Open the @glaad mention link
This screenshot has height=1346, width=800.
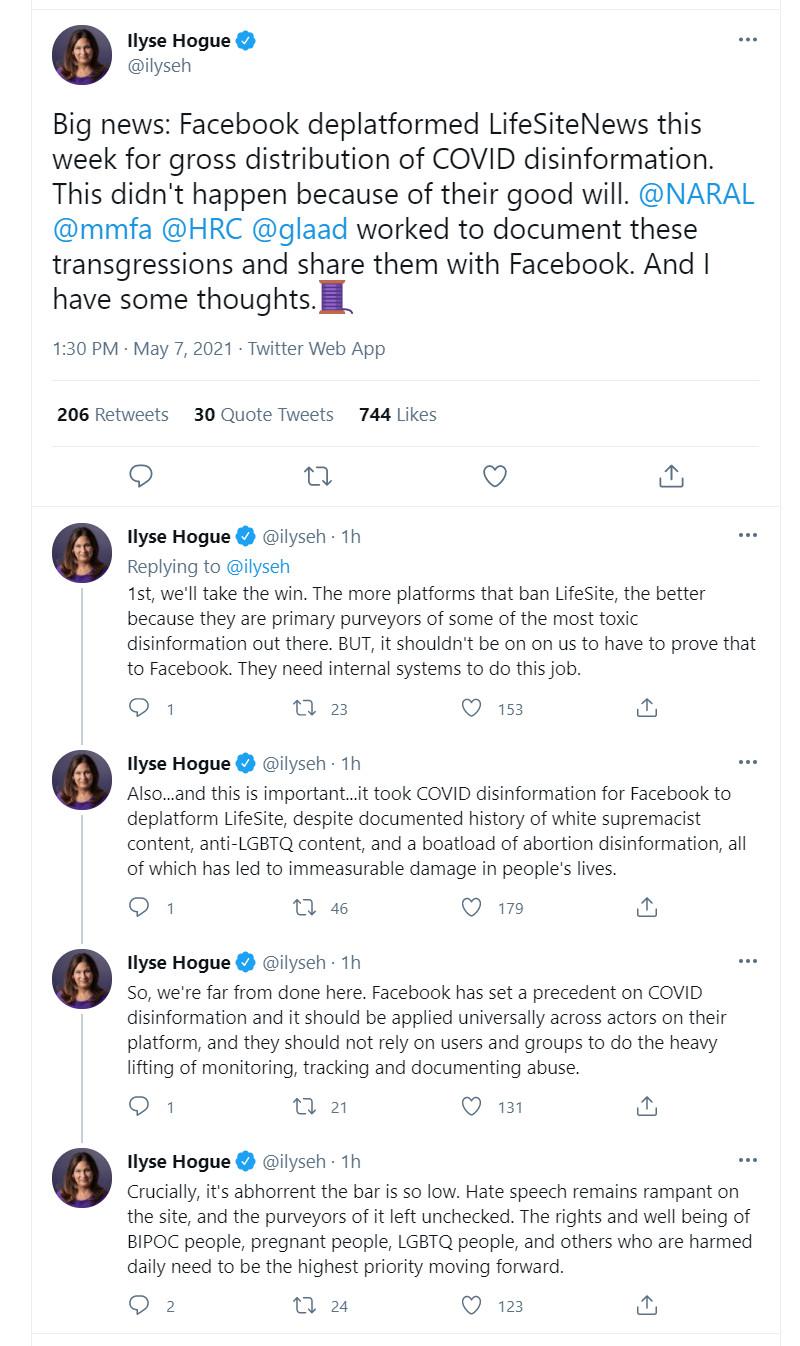click(x=300, y=229)
